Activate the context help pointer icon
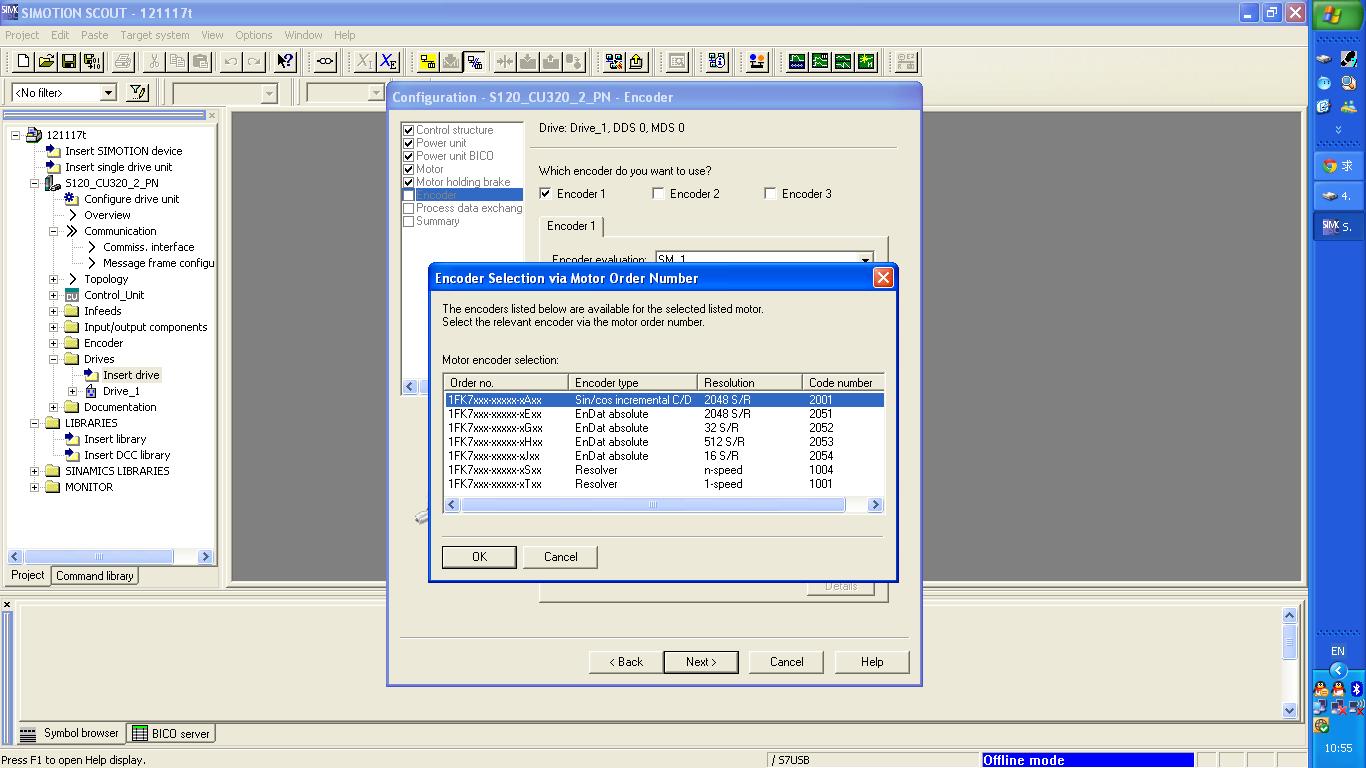Viewport: 1366px width, 768px height. pyautogui.click(x=285, y=62)
